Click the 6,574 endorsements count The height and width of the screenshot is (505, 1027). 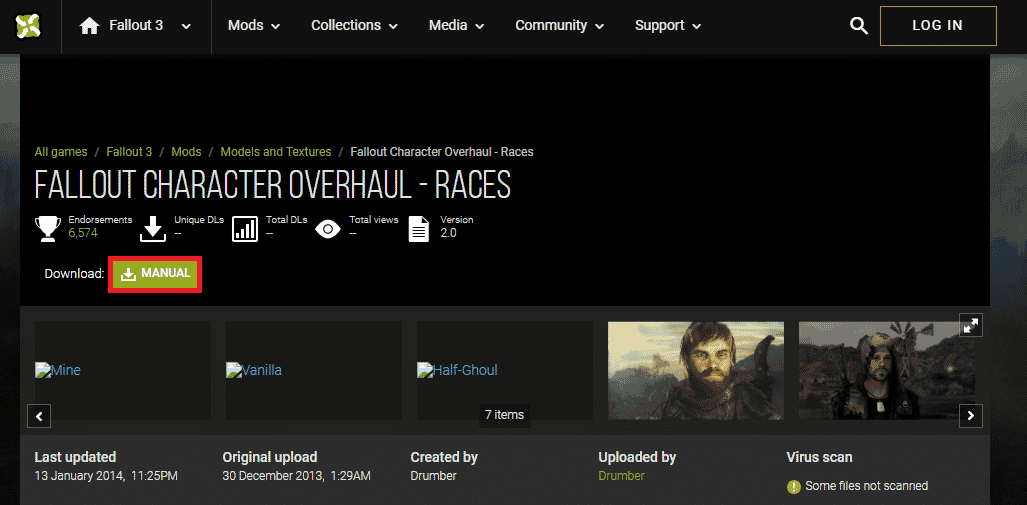pos(83,233)
